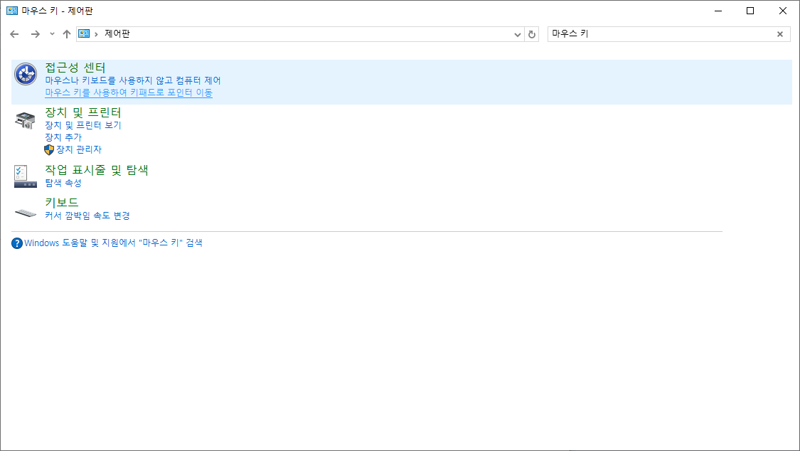Image resolution: width=800 pixels, height=451 pixels.
Task: Click the Taskbar and Navigation icon
Action: pos(25,177)
